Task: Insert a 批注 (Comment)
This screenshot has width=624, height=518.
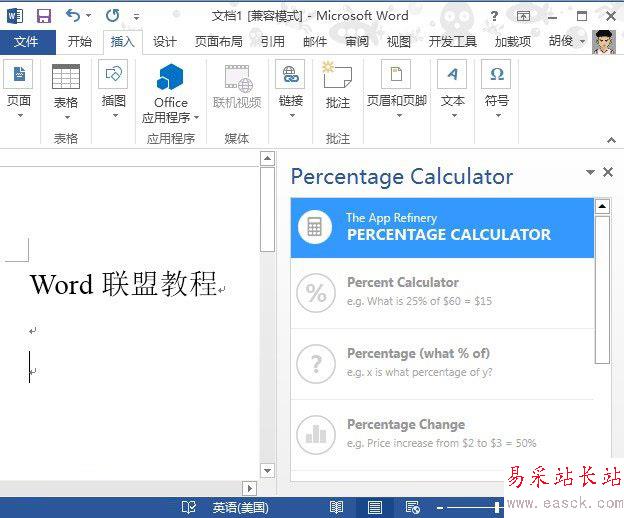Action: [x=338, y=86]
